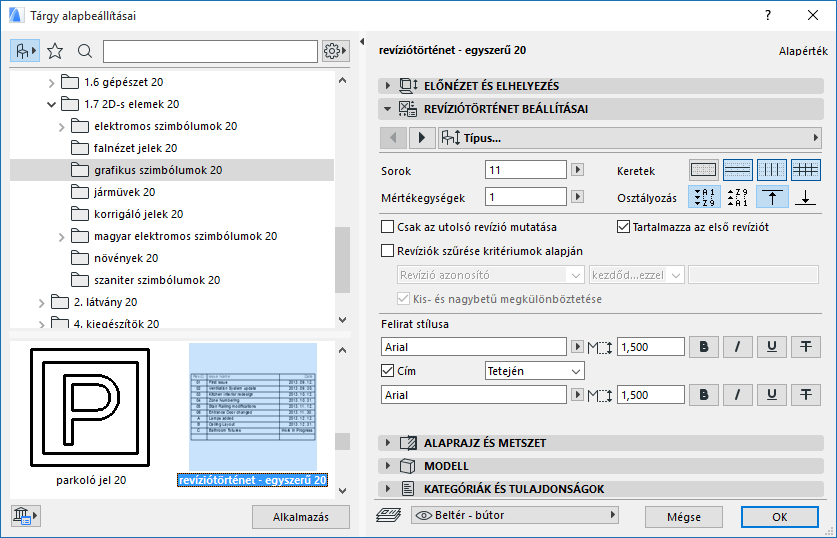Toggle strikethrough for label text style

(x=806, y=347)
